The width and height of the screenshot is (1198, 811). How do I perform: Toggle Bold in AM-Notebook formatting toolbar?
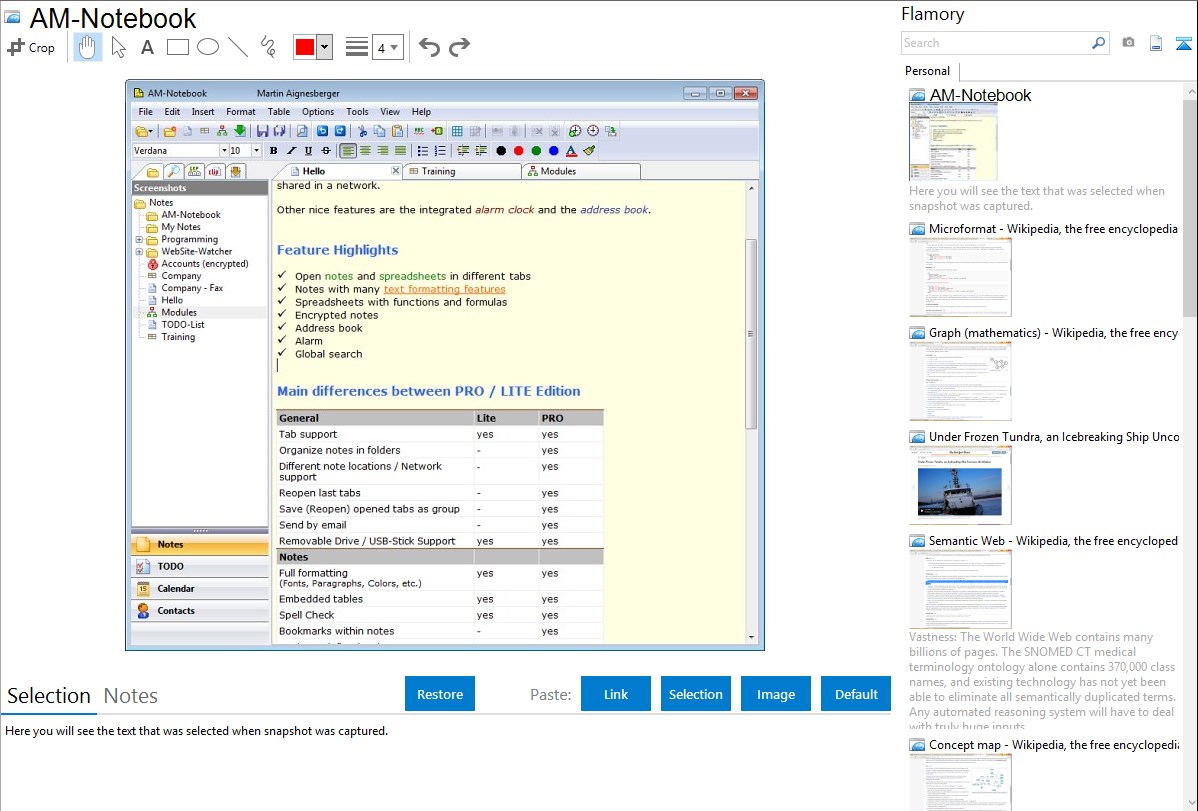click(x=273, y=151)
